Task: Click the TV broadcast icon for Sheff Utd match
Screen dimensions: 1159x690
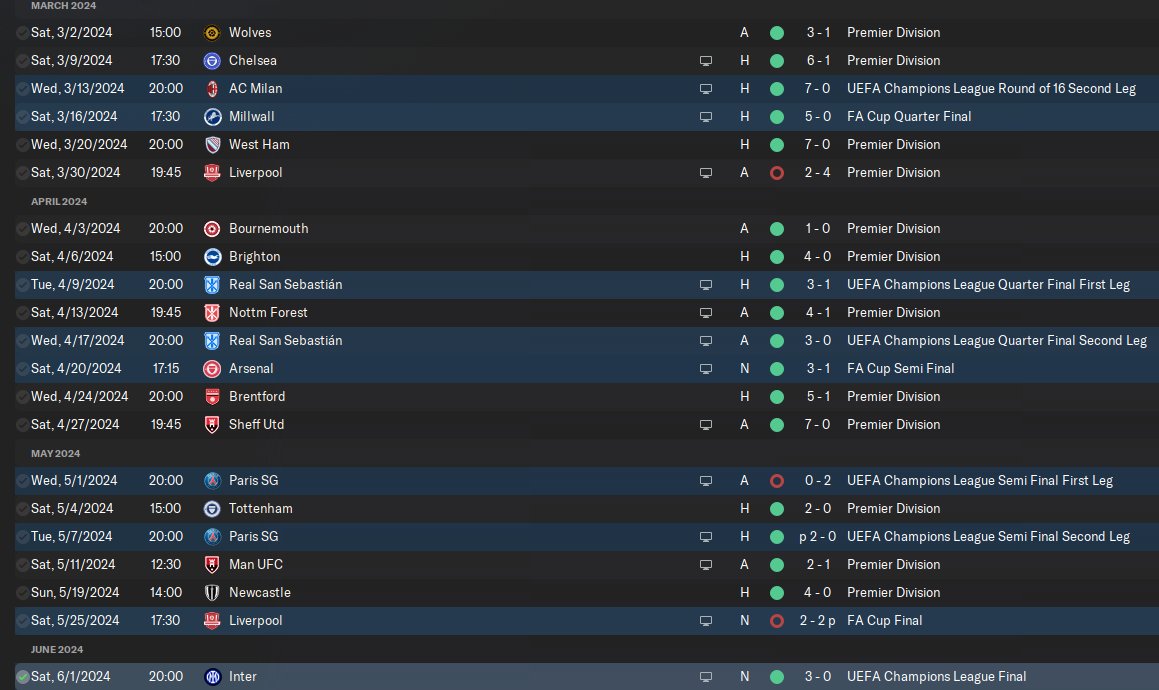Action: tap(706, 425)
